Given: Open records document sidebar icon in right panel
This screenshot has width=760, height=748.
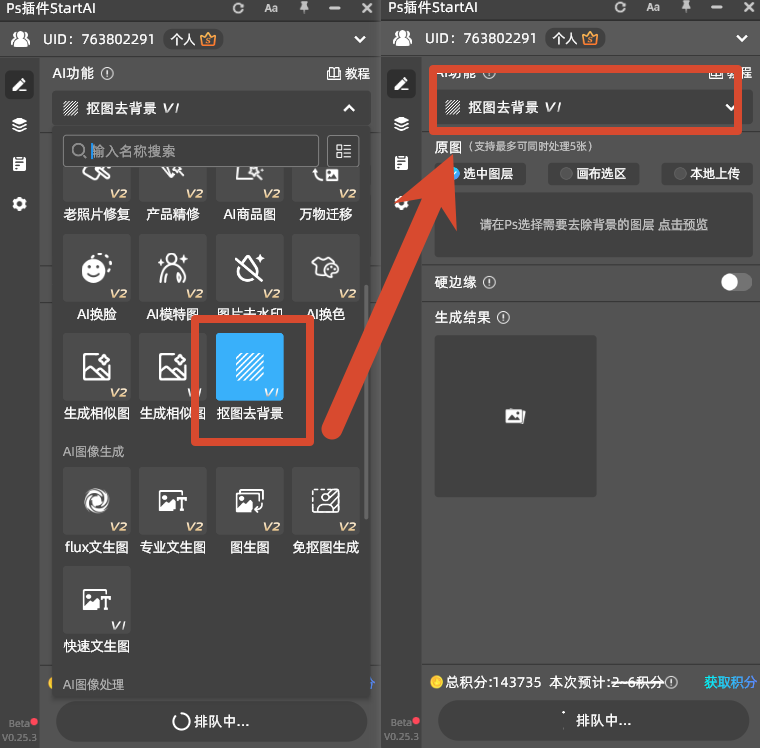Looking at the screenshot, I should (x=401, y=163).
